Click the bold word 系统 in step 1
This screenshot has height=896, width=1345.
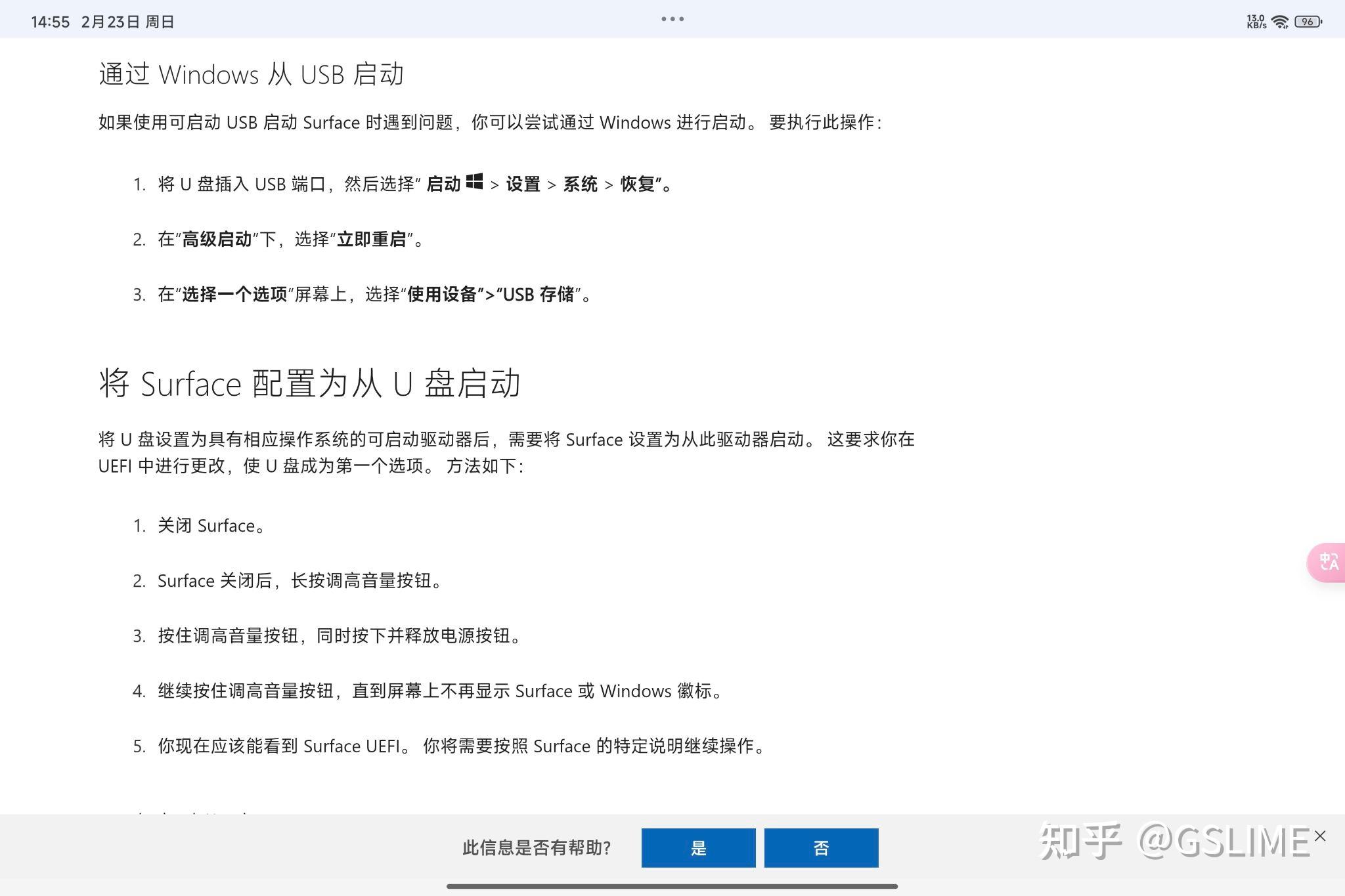[581, 184]
